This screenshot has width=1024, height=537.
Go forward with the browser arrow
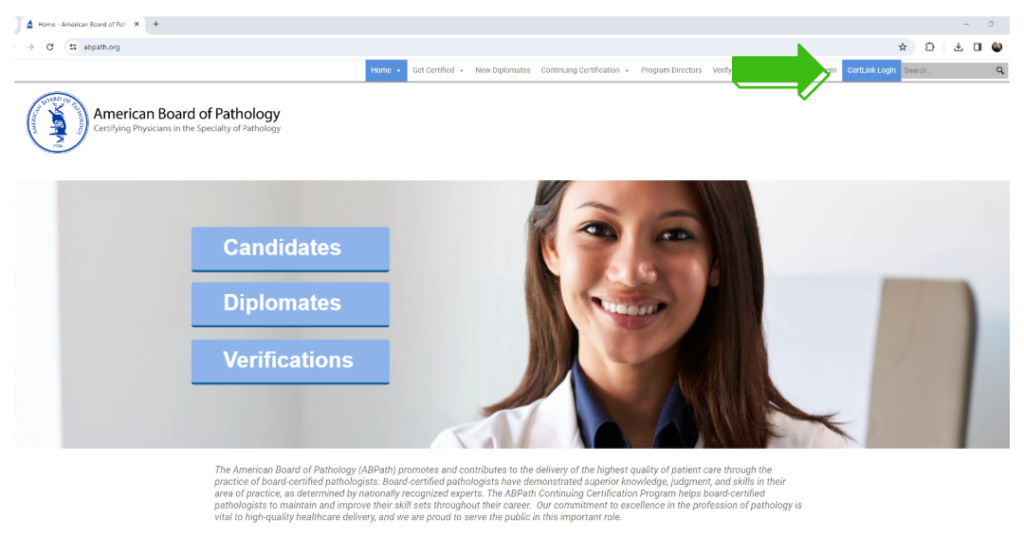click(30, 47)
